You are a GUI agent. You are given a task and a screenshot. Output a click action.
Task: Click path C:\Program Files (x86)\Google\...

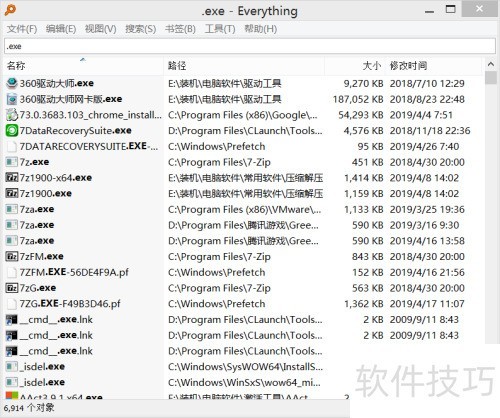(243, 115)
